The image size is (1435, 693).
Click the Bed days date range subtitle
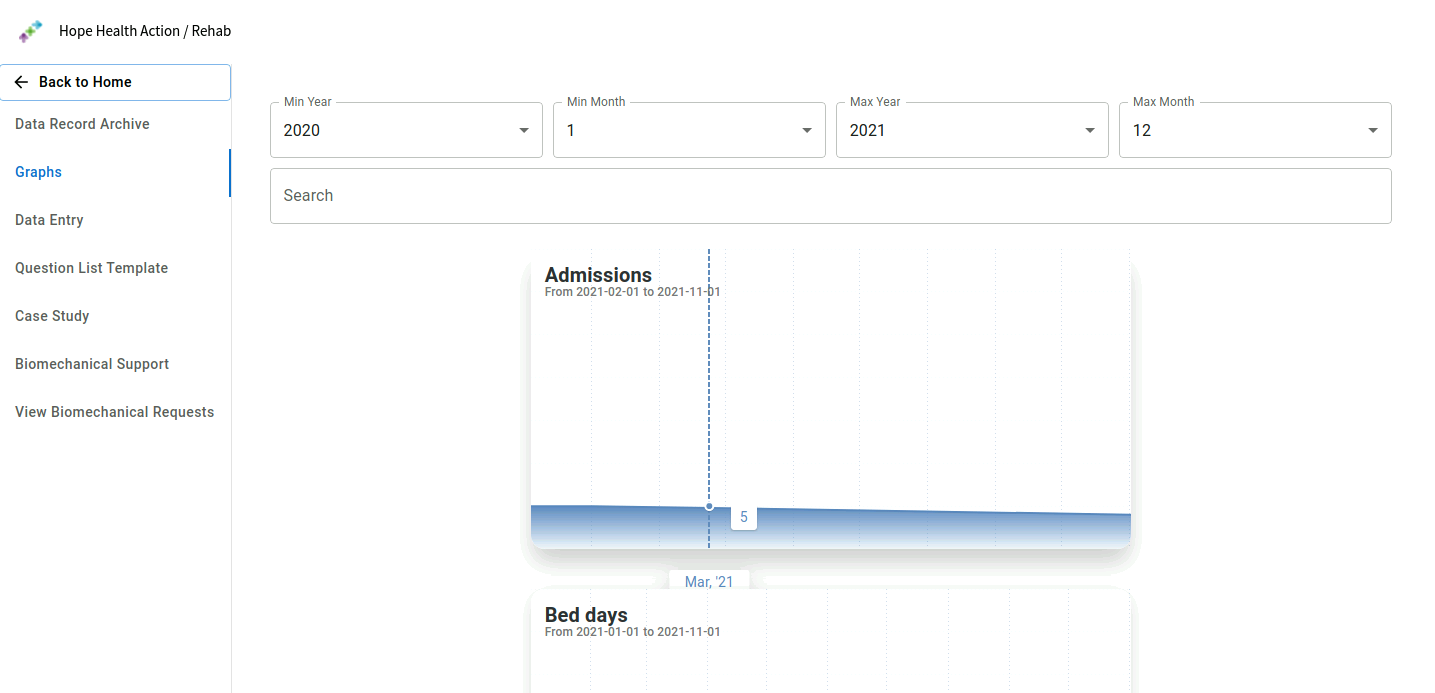(632, 632)
